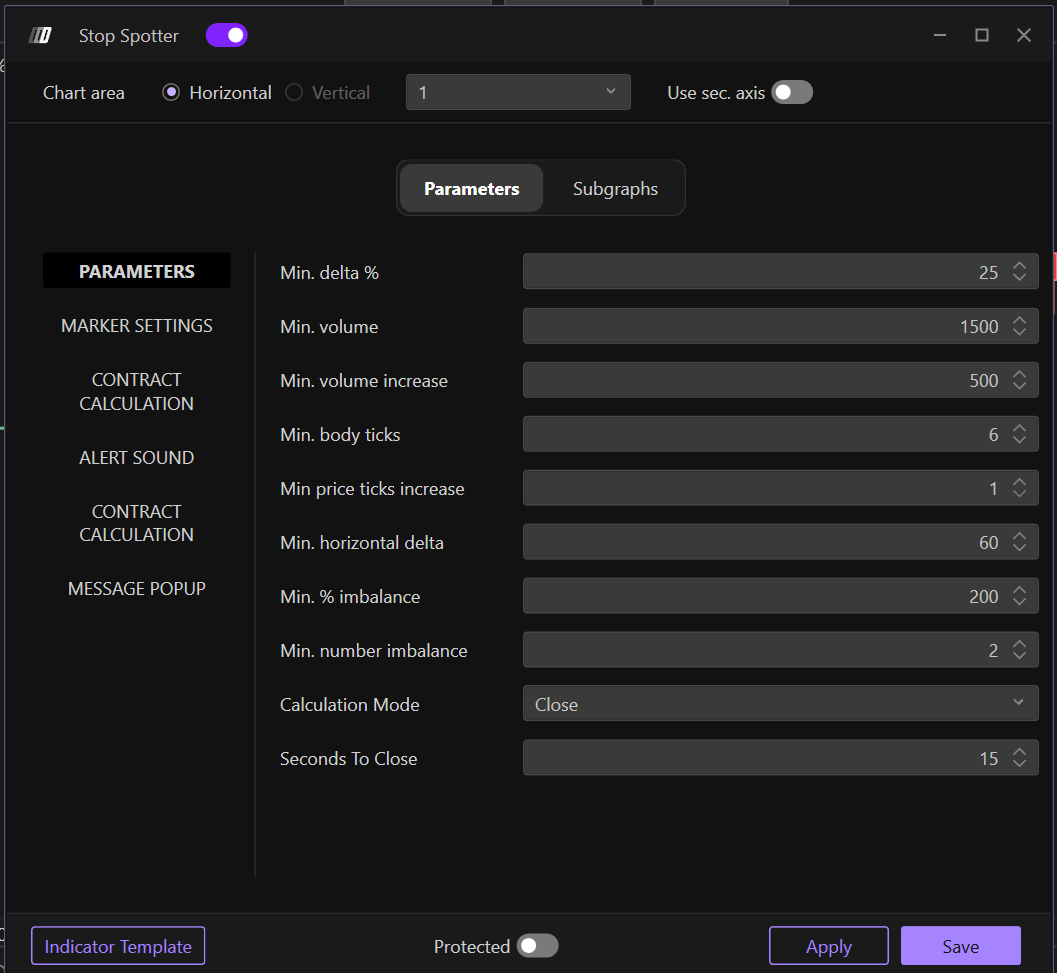Click the app logo icon in title bar
This screenshot has width=1057, height=973.
(x=40, y=36)
